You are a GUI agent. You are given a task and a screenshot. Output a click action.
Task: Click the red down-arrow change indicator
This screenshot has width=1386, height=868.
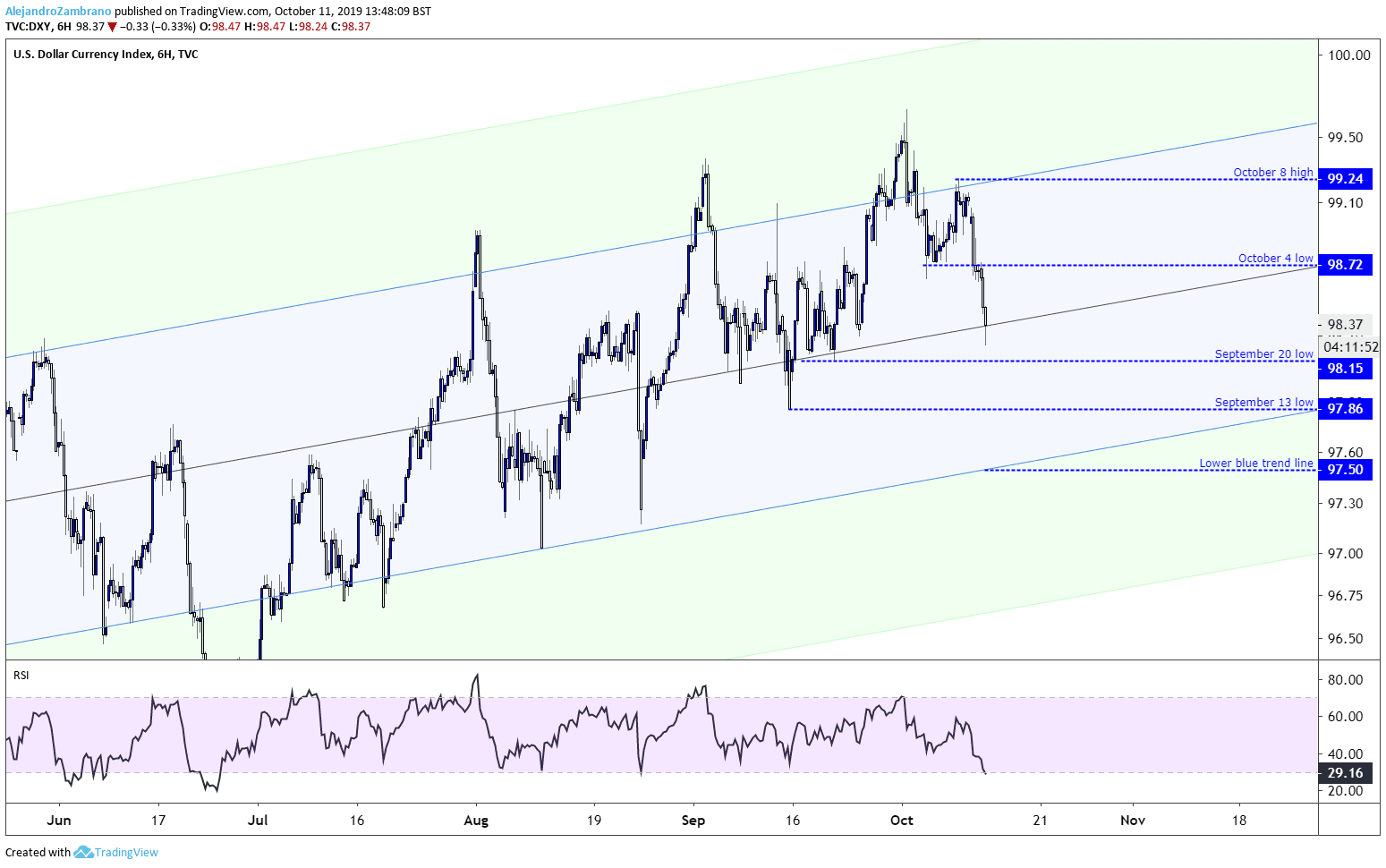pyautogui.click(x=112, y=27)
